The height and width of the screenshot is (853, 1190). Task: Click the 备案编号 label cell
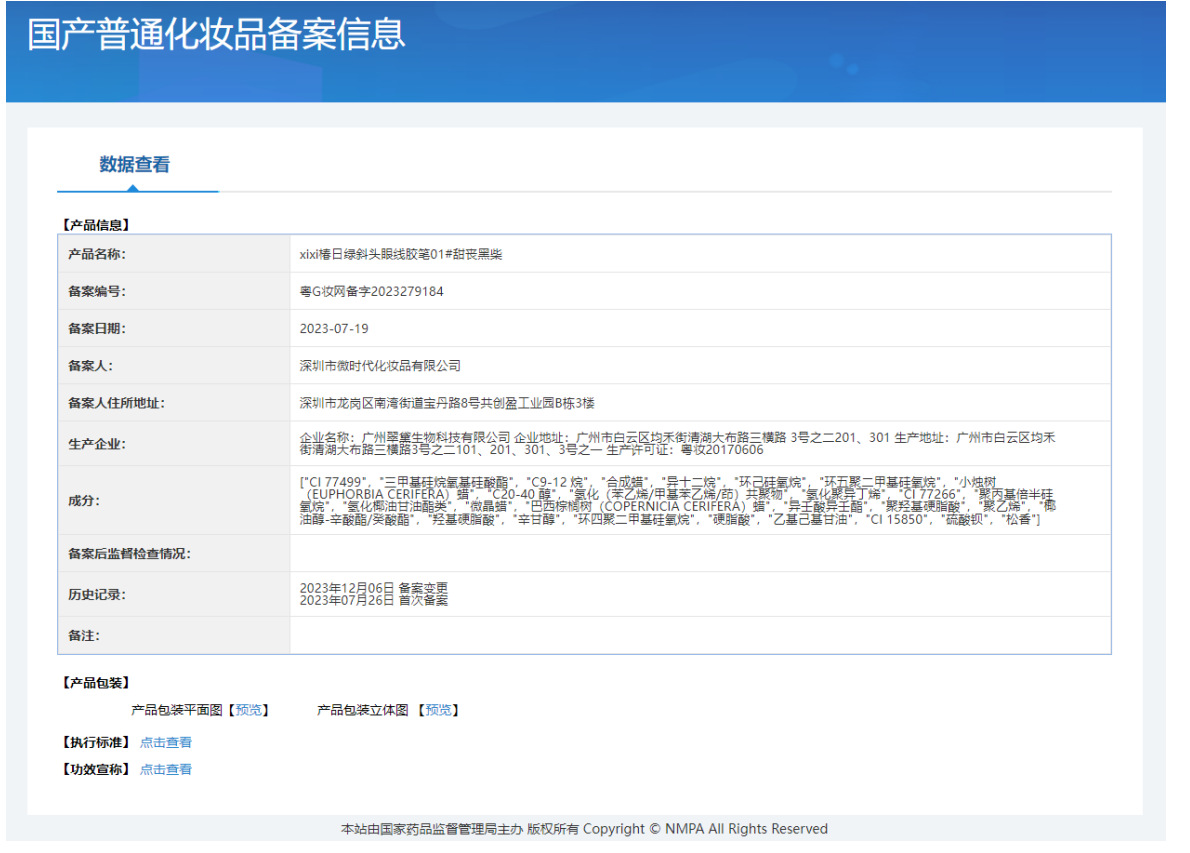click(x=174, y=291)
